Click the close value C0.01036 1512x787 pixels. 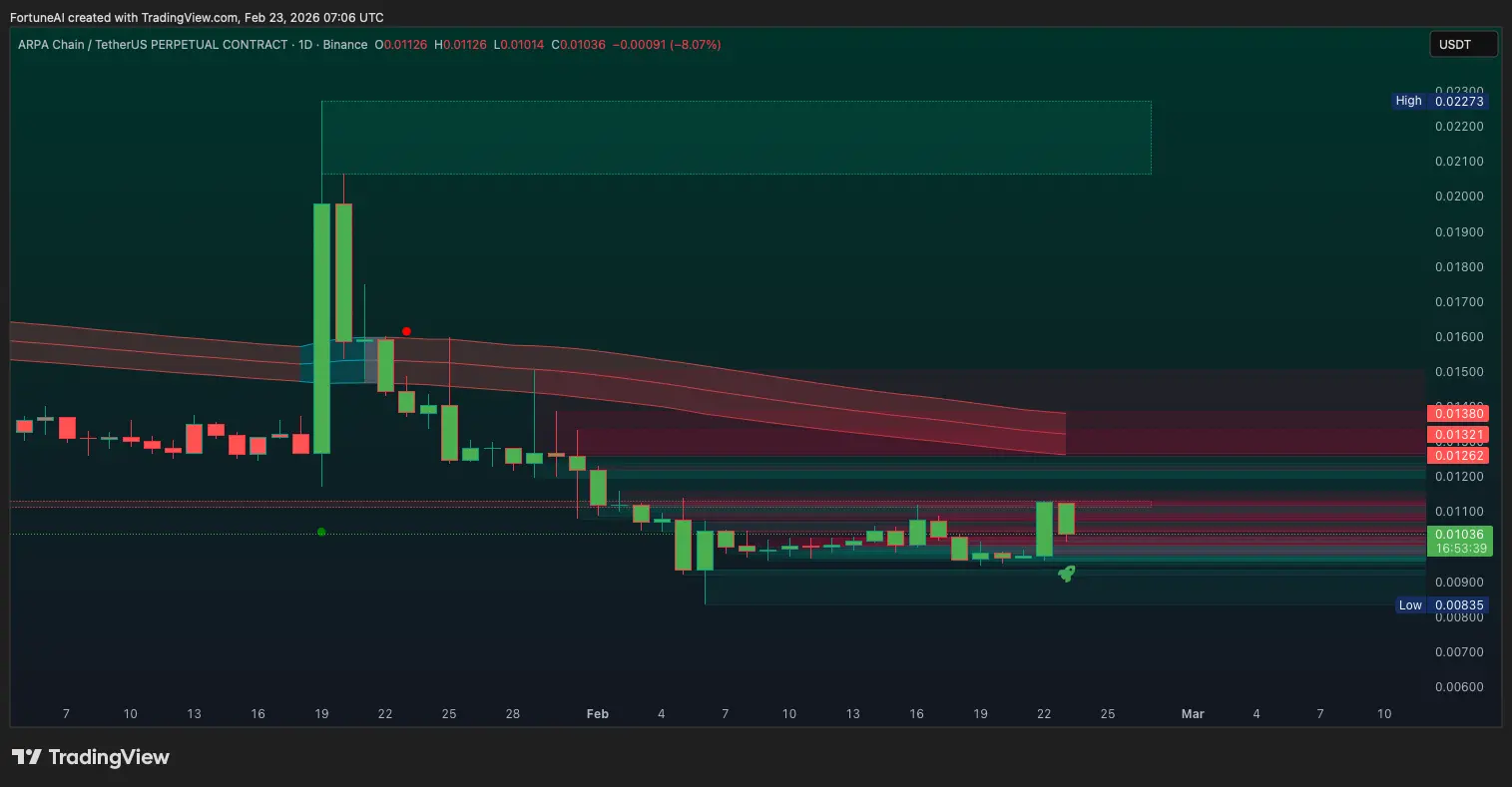click(x=578, y=45)
